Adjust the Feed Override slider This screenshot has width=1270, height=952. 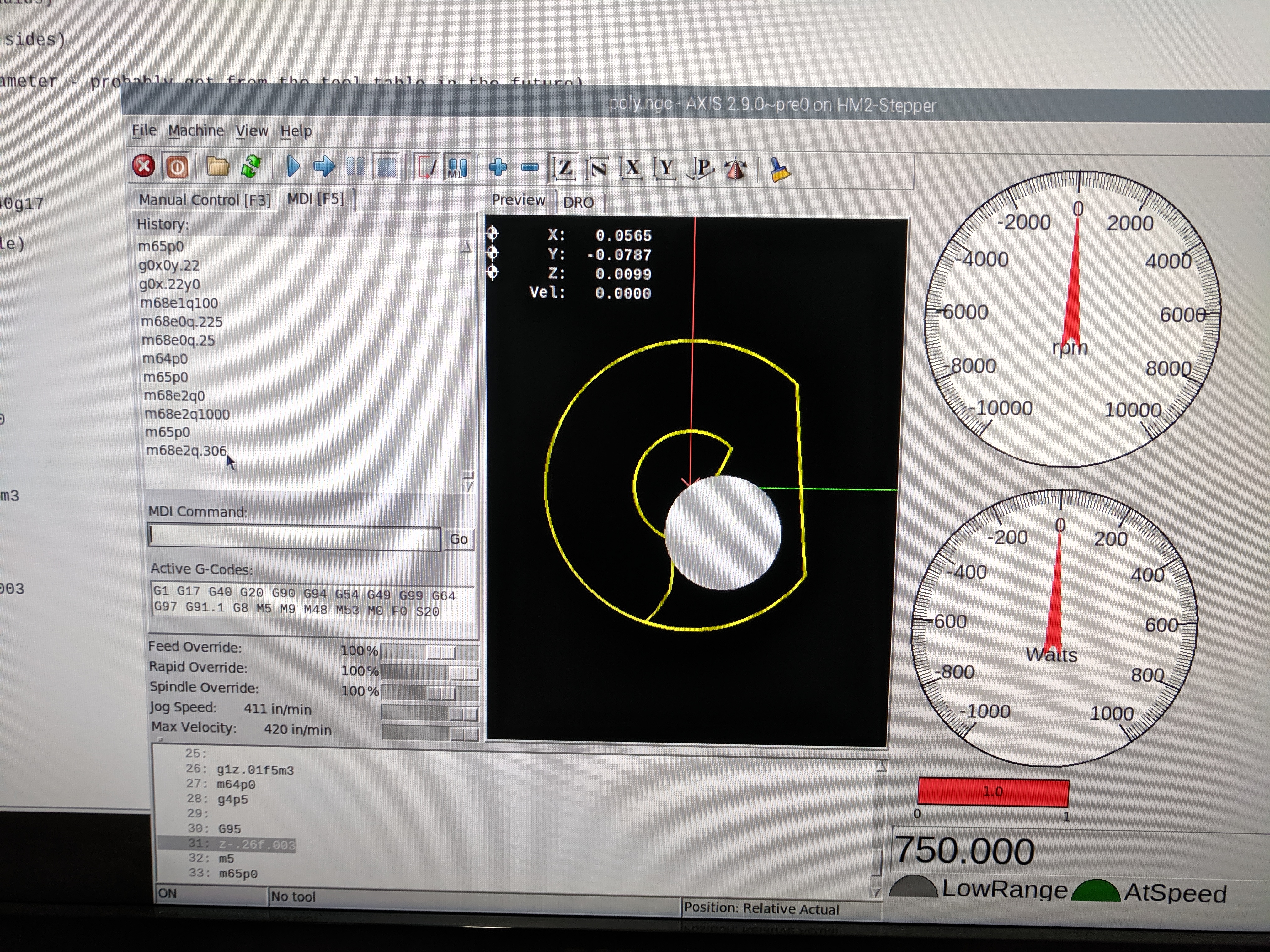pyautogui.click(x=440, y=652)
